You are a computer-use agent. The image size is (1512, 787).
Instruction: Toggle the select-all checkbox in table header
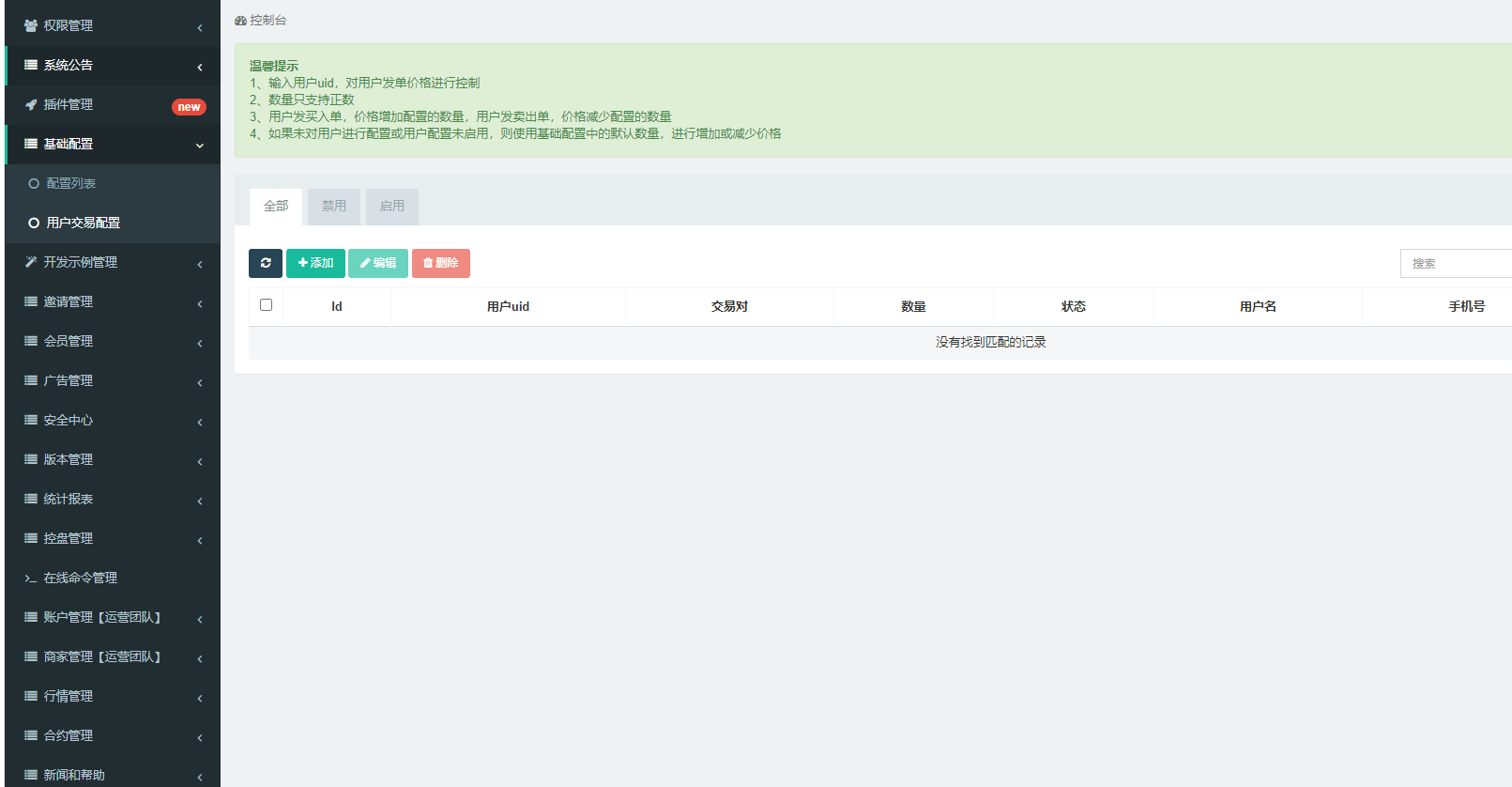tap(267, 305)
